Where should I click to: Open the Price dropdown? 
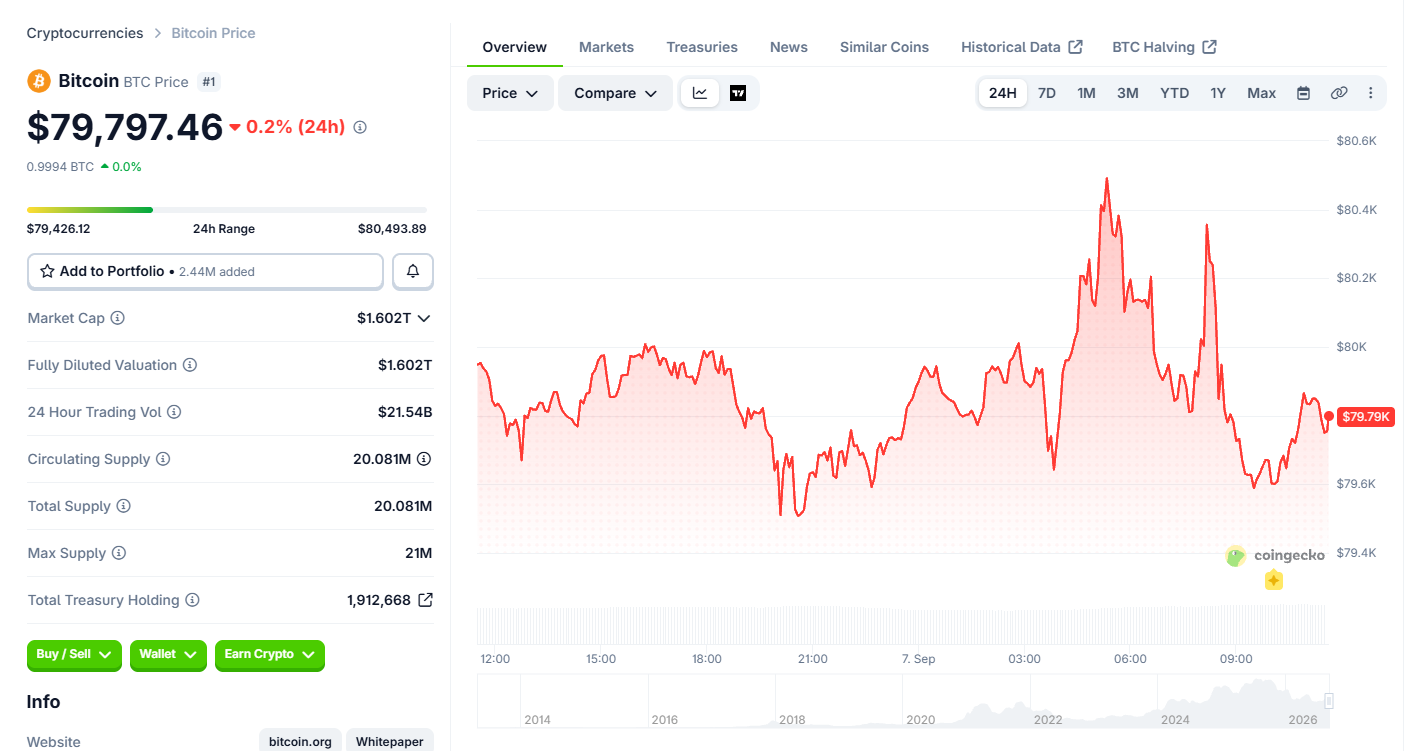(510, 93)
